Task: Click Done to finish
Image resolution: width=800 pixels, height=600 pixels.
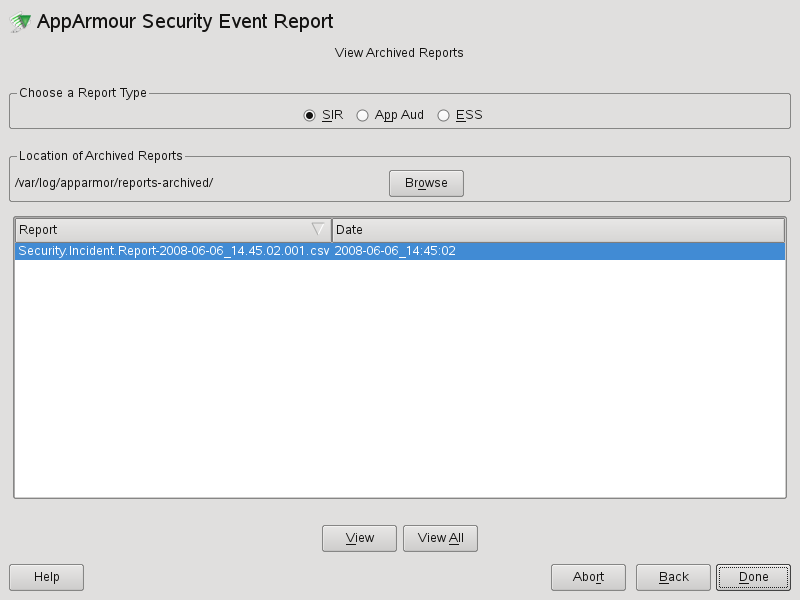Action: coord(752,577)
